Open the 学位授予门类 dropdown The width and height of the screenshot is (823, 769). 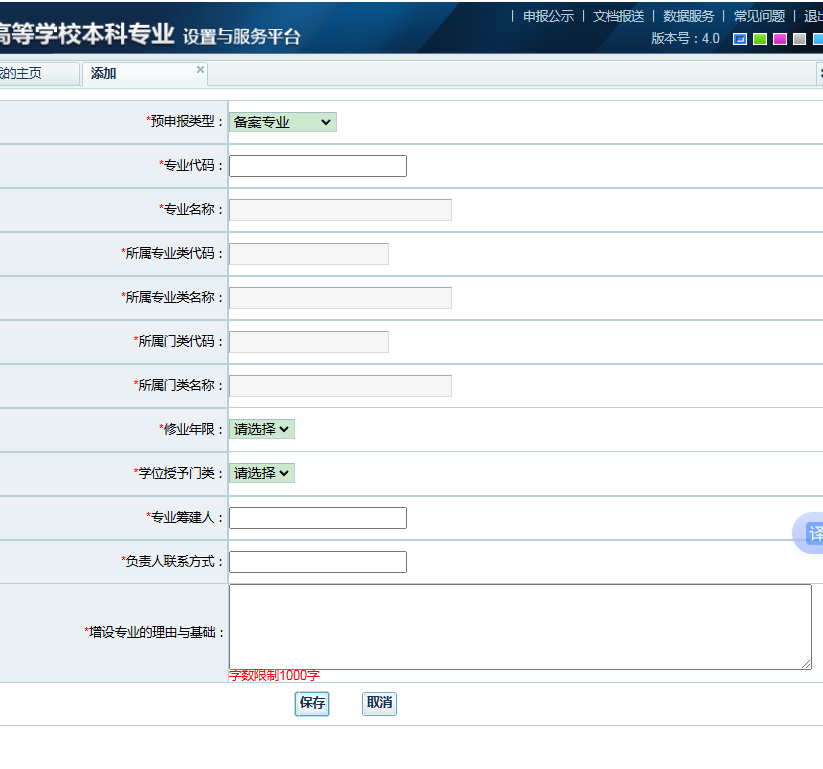click(x=262, y=473)
